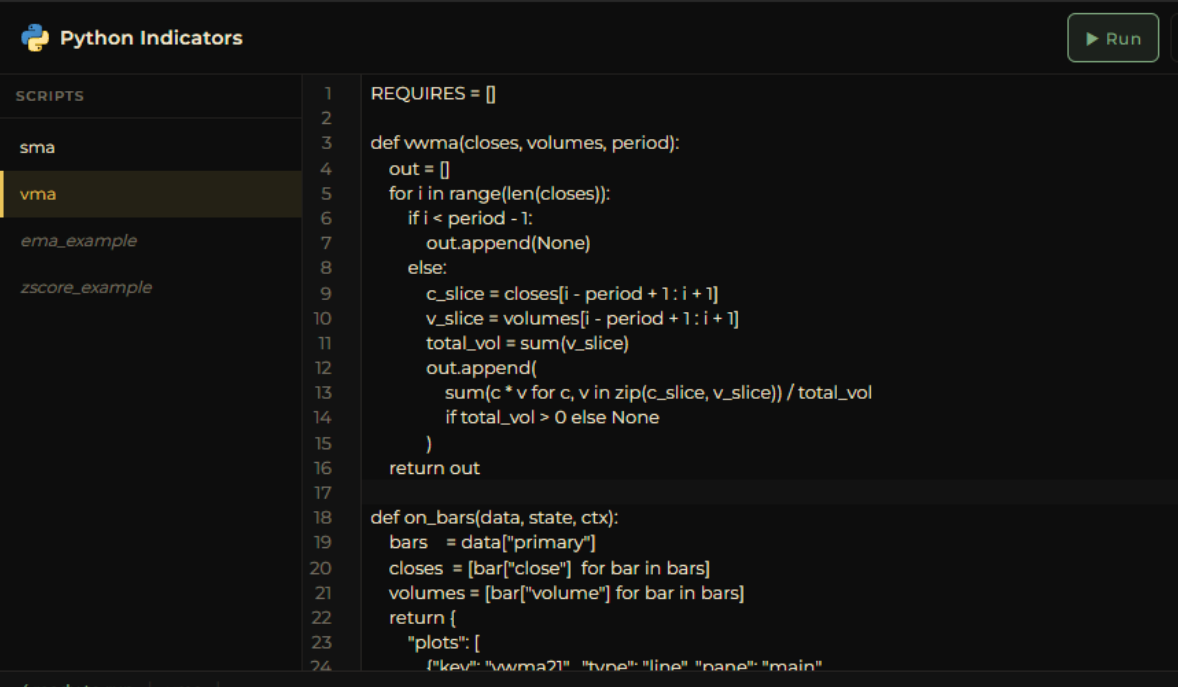This screenshot has width=1178, height=687.
Task: Click the def on_bars function line
Action: [494, 517]
